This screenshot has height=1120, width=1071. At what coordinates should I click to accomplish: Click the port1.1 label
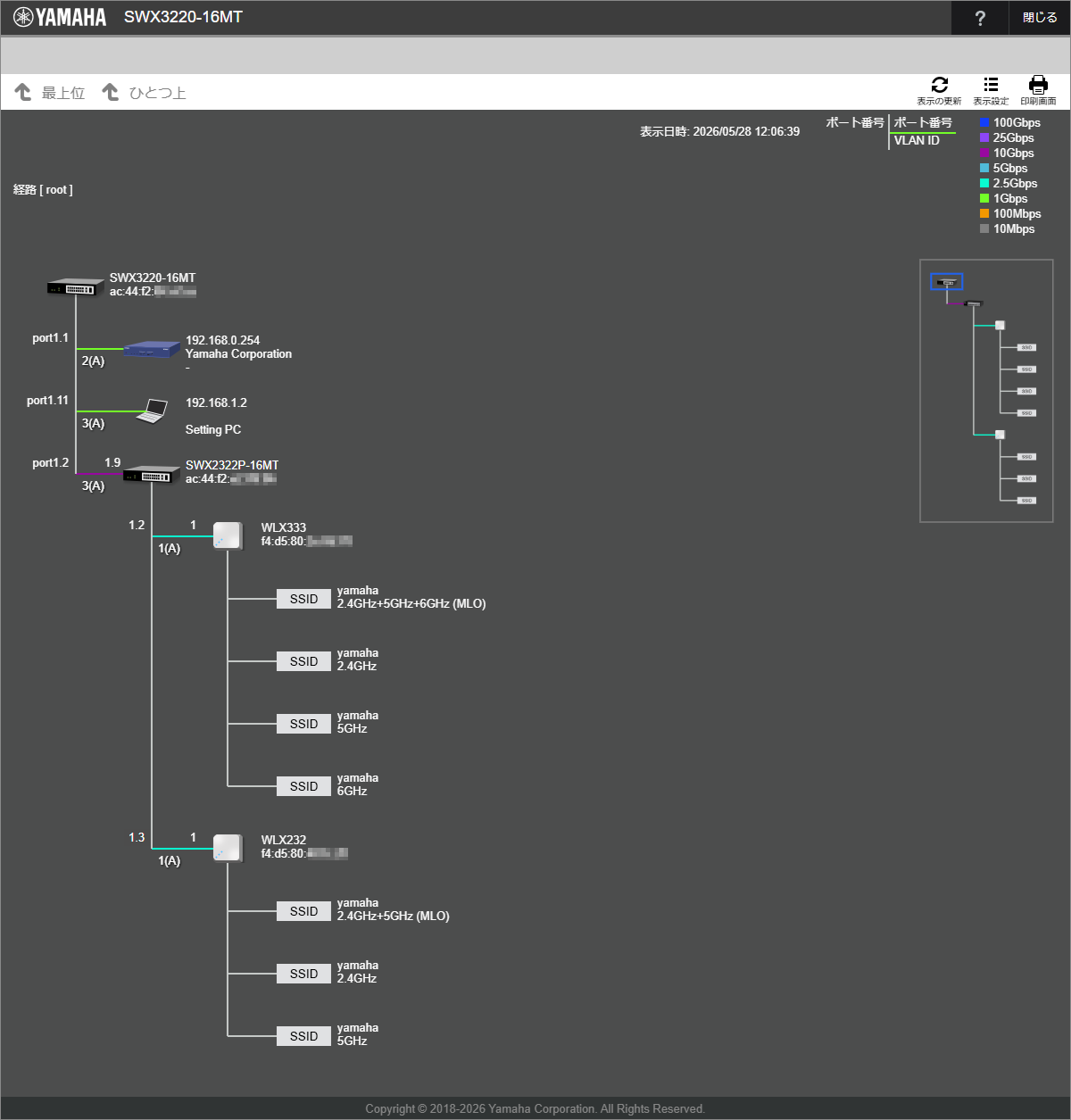tap(50, 337)
